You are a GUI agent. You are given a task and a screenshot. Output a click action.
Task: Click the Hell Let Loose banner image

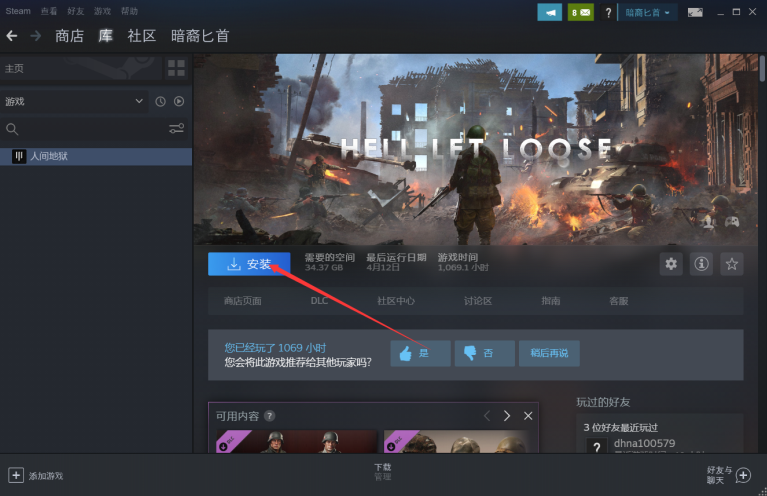click(475, 149)
